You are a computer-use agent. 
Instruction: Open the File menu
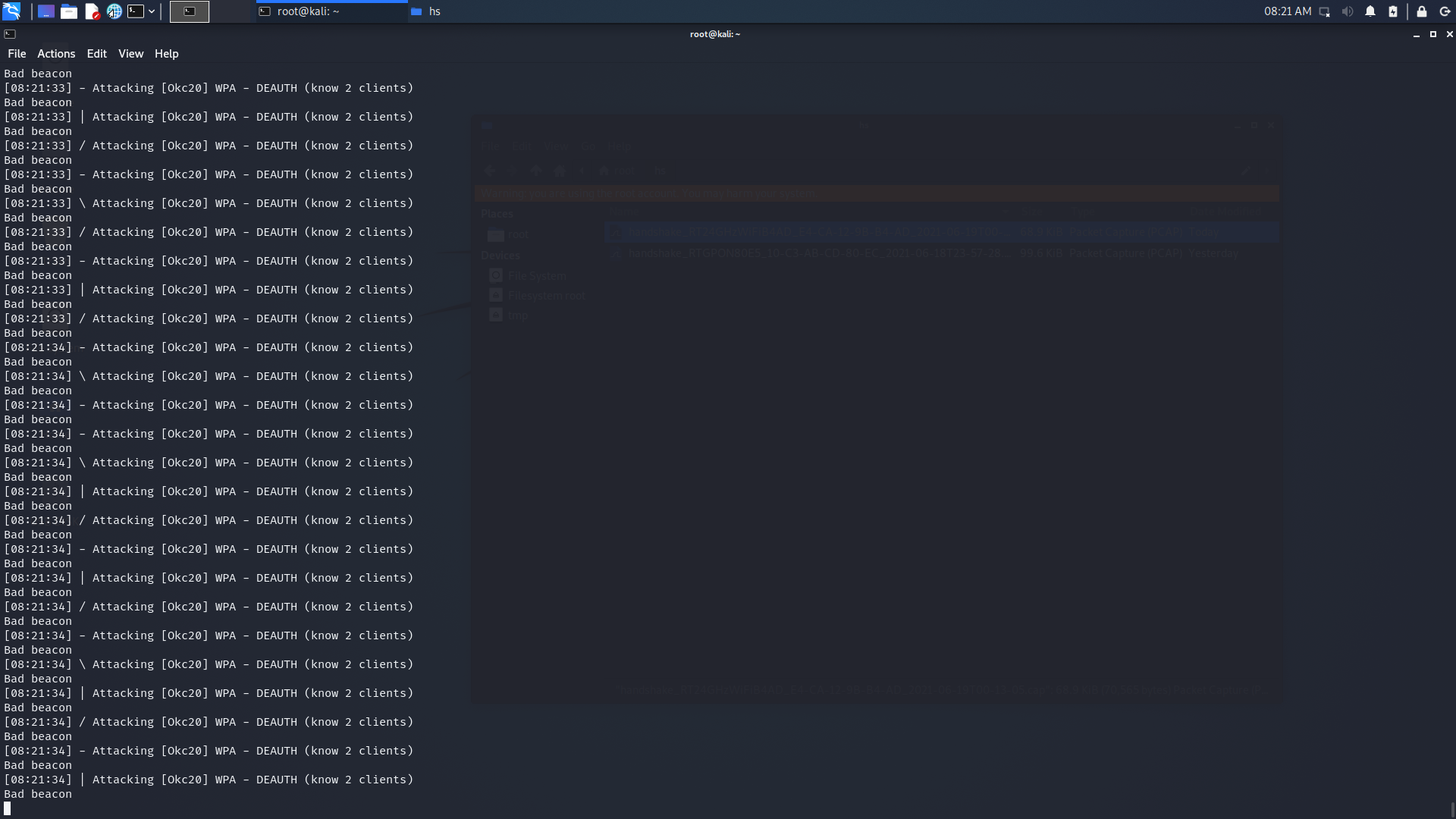coord(17,54)
